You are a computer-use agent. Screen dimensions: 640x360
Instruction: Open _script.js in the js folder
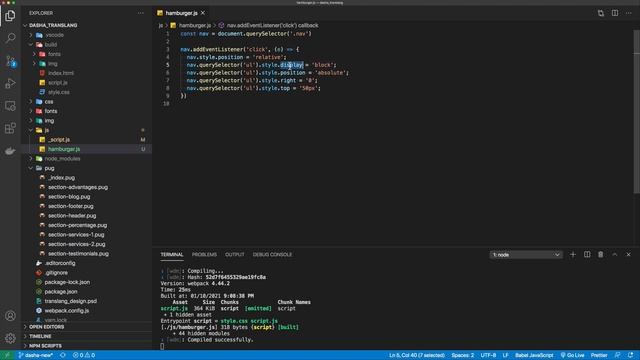pyautogui.click(x=59, y=140)
